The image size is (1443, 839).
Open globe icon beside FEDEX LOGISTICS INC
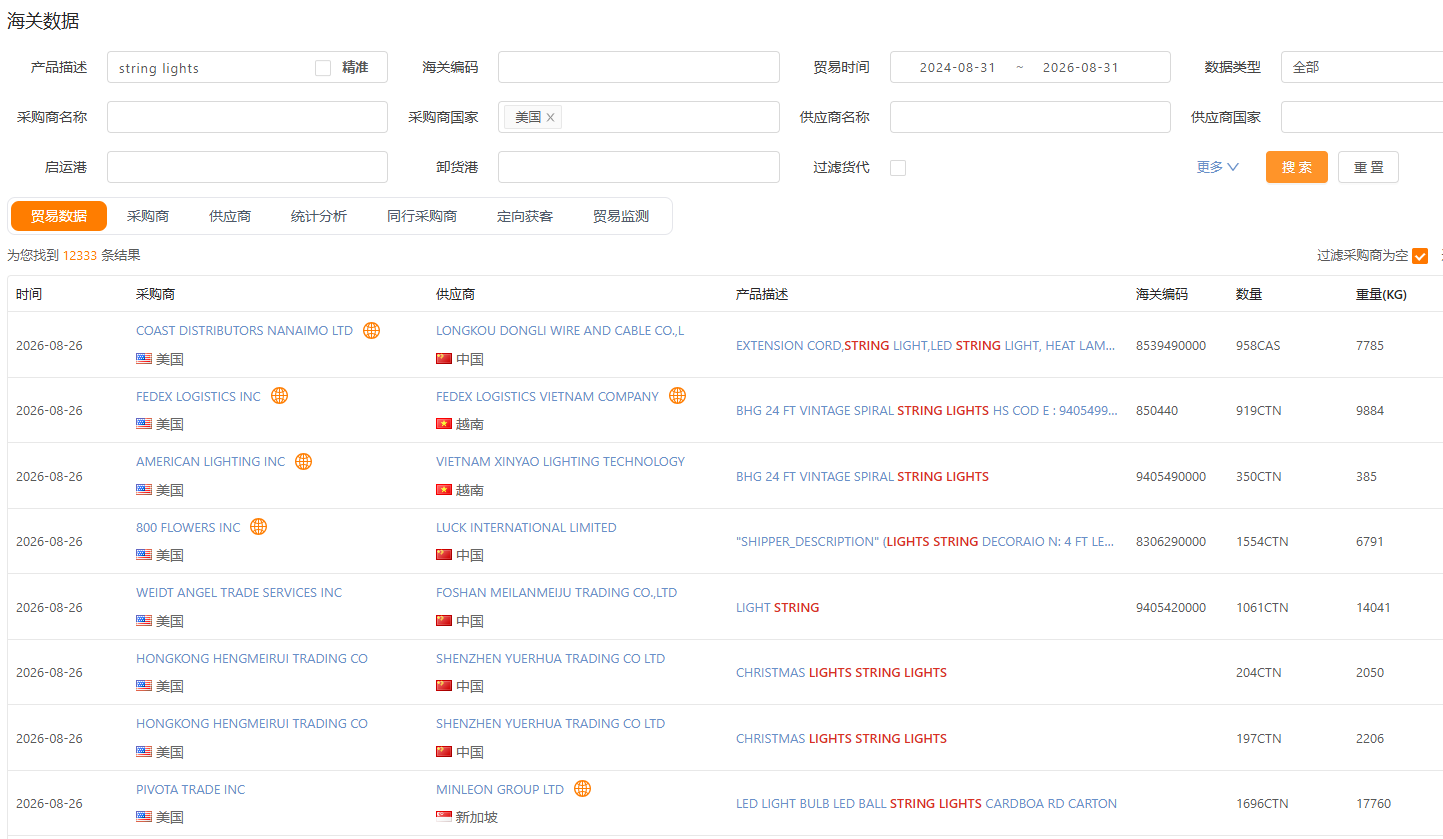279,396
